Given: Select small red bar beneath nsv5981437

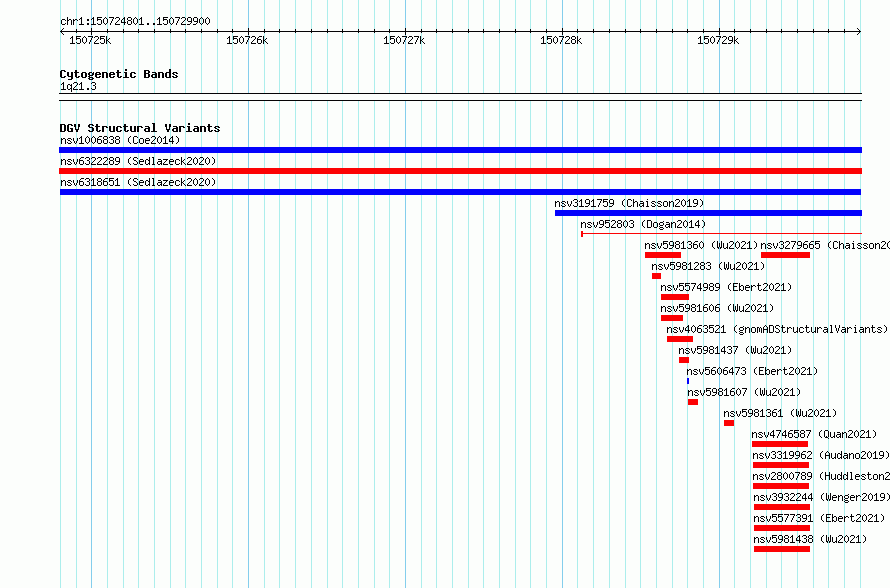Looking at the screenshot, I should (x=684, y=360).
